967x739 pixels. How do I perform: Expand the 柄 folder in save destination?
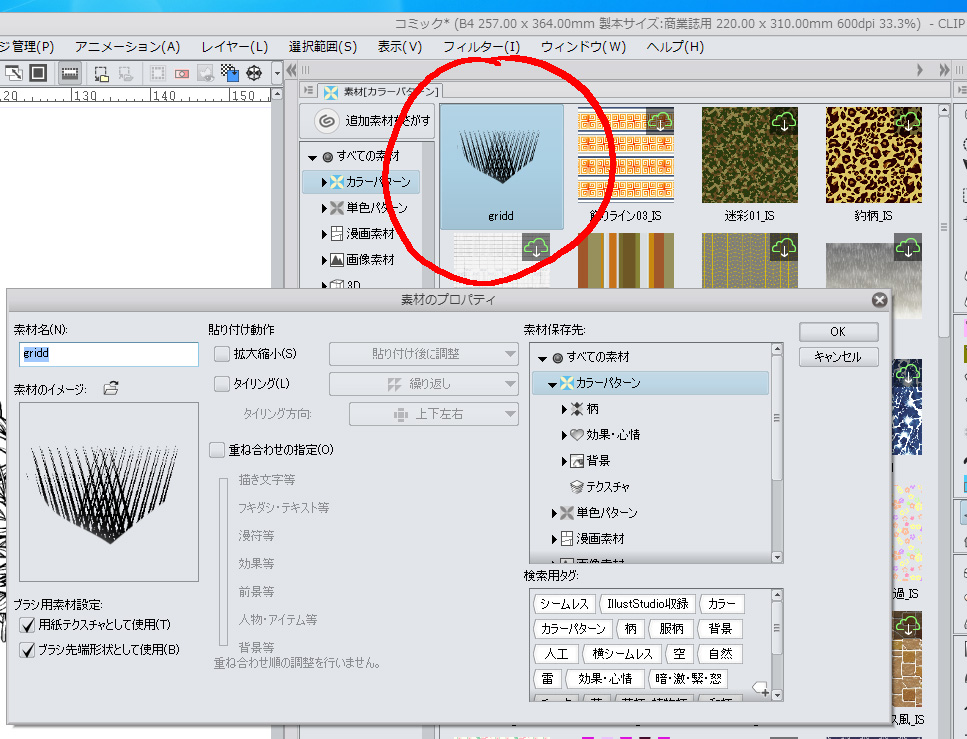pos(564,409)
